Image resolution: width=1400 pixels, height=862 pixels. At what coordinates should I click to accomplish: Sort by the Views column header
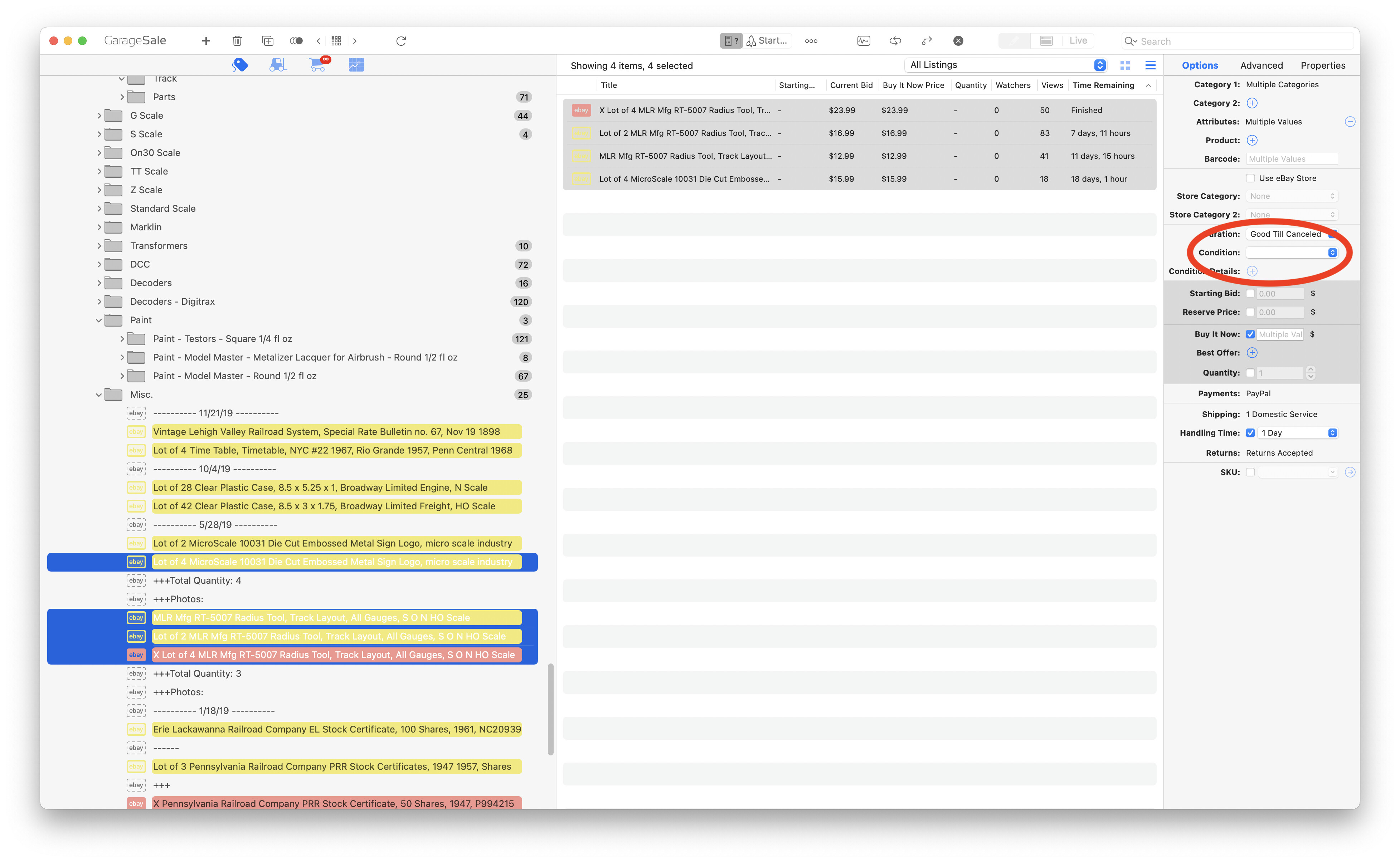pyautogui.click(x=1051, y=85)
